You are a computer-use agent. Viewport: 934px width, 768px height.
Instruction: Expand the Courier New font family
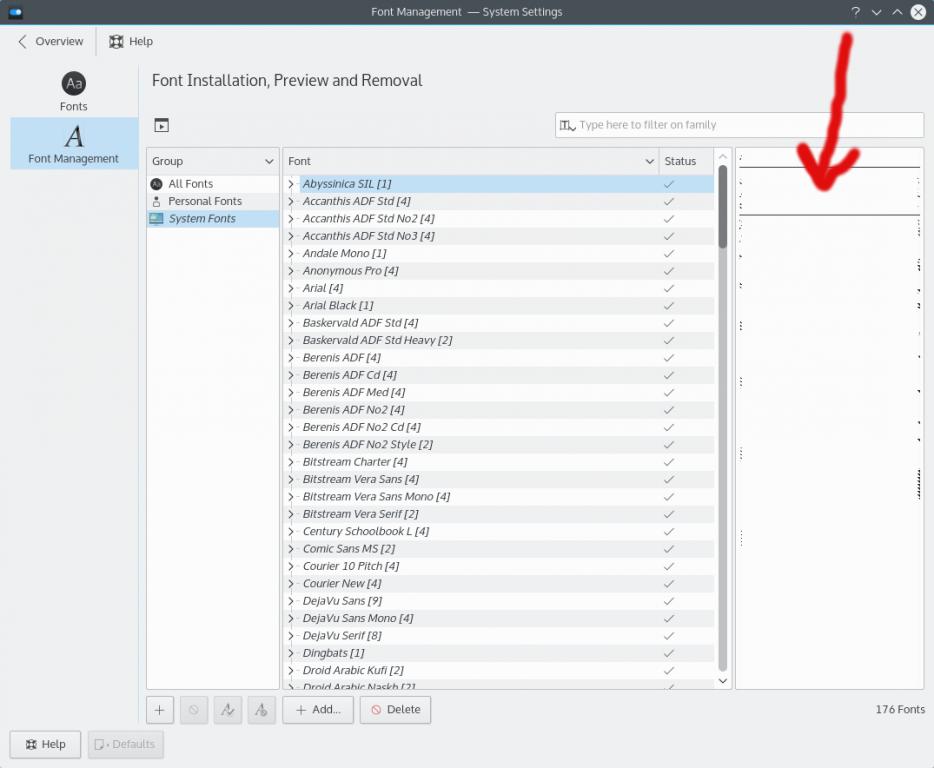291,584
